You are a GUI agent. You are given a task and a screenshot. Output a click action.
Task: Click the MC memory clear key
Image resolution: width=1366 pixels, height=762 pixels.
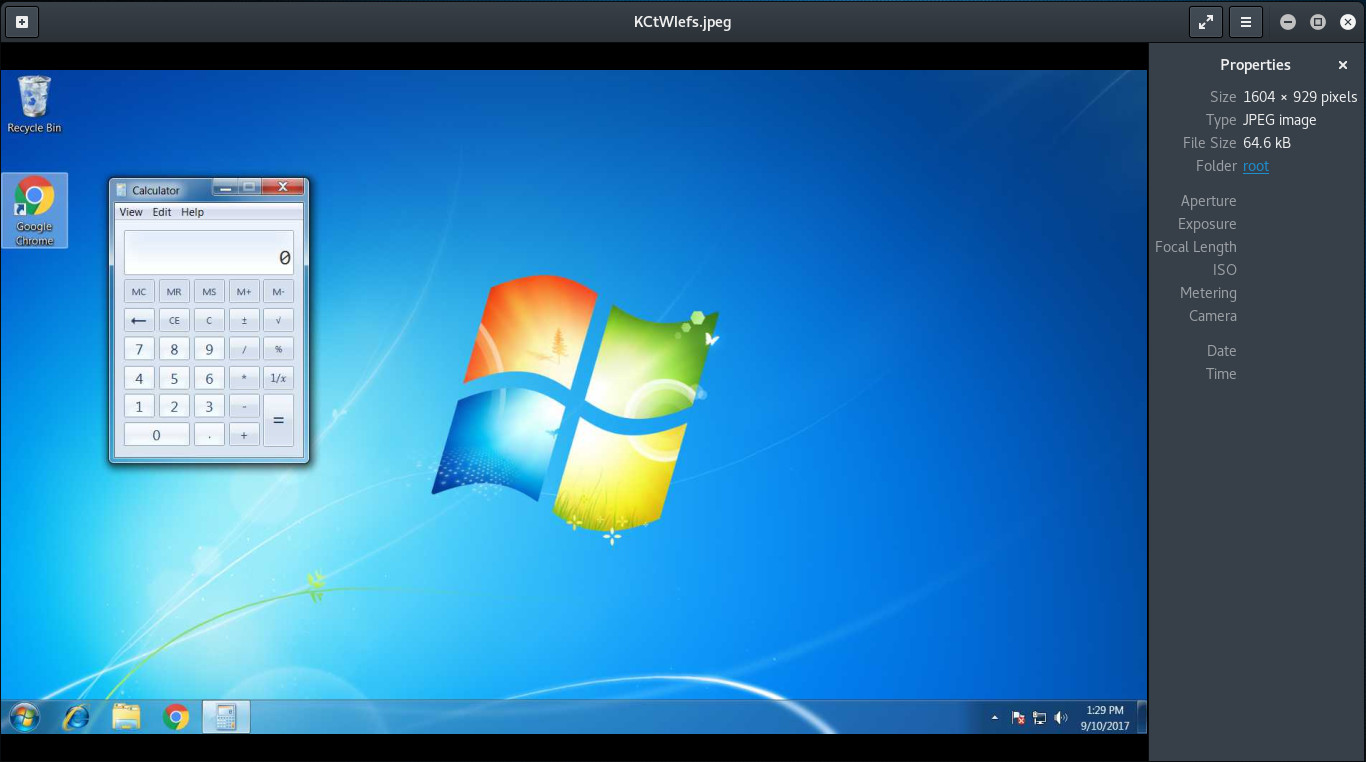[x=139, y=292]
